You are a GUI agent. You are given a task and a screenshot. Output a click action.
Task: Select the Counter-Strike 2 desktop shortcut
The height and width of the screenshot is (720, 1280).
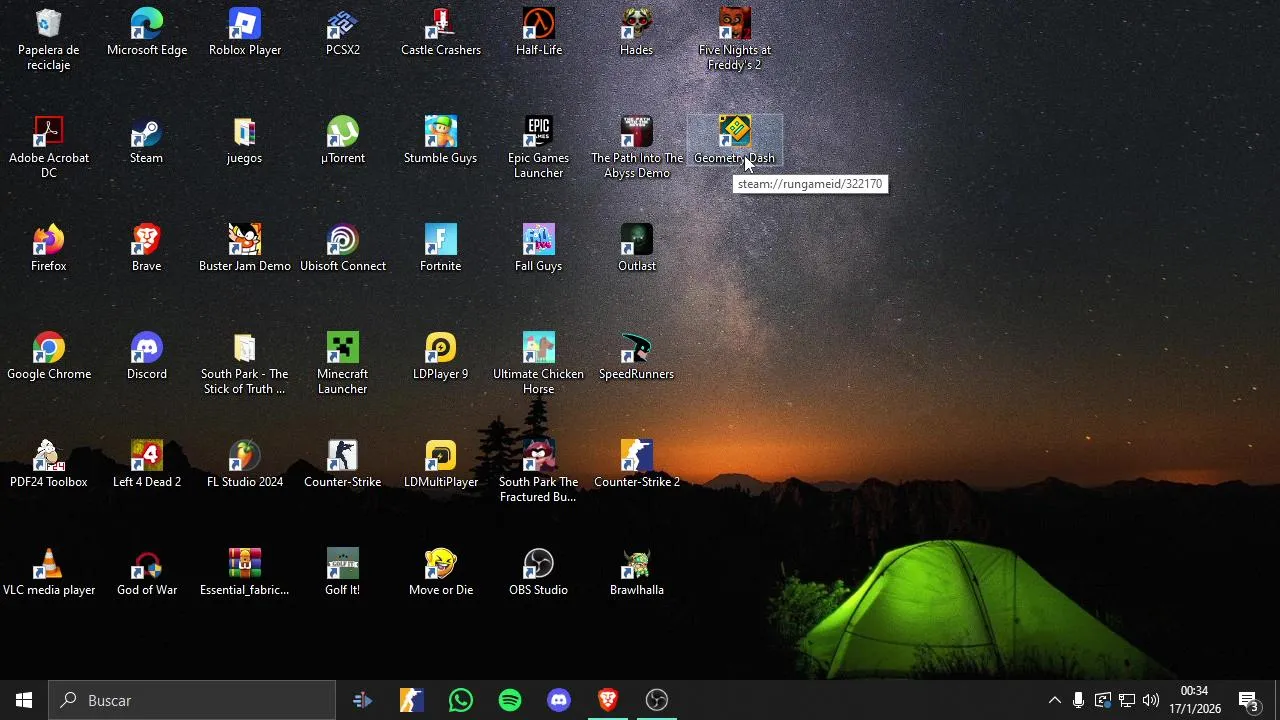point(636,465)
